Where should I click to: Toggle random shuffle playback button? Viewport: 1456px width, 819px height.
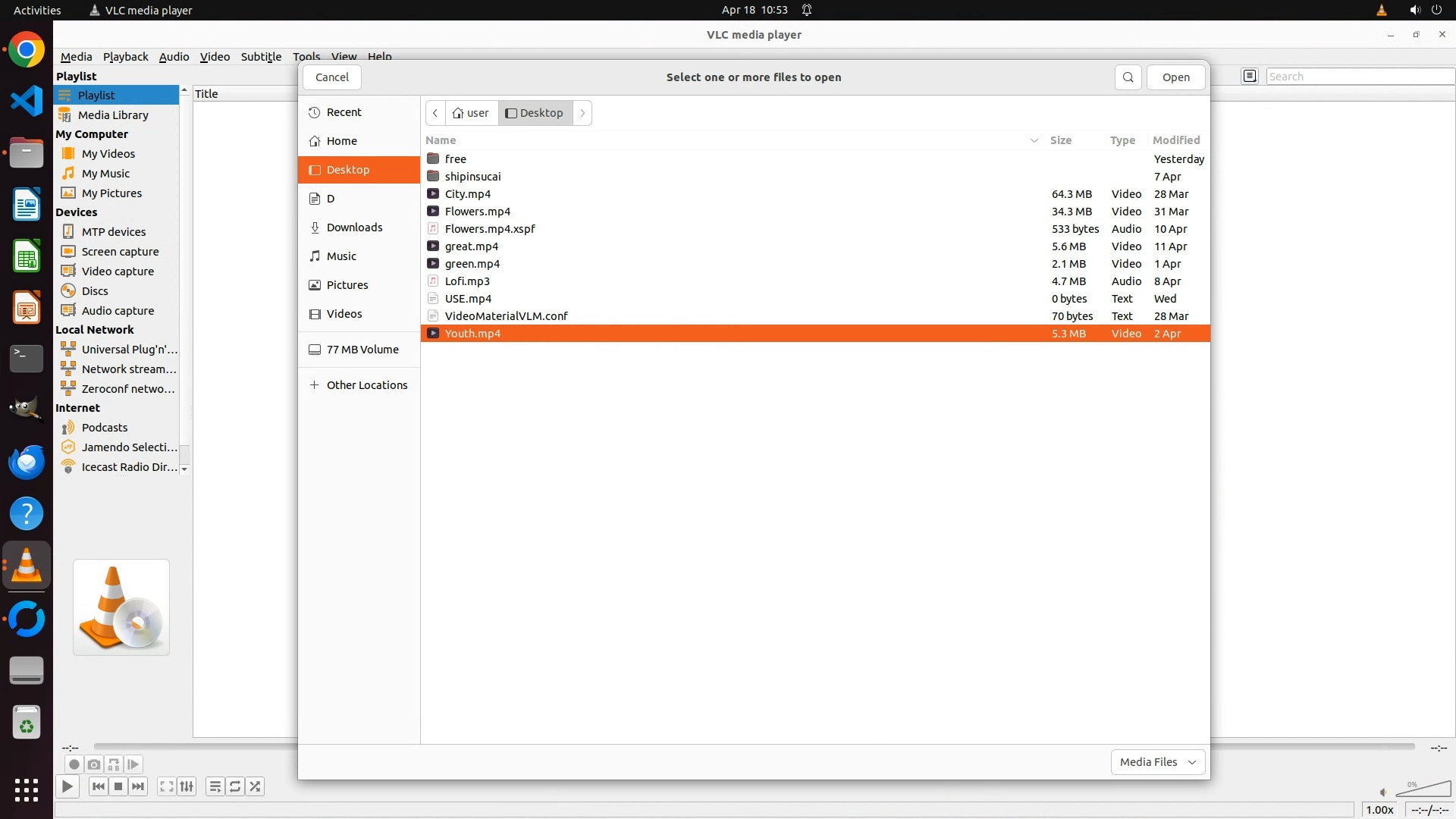pos(256,786)
